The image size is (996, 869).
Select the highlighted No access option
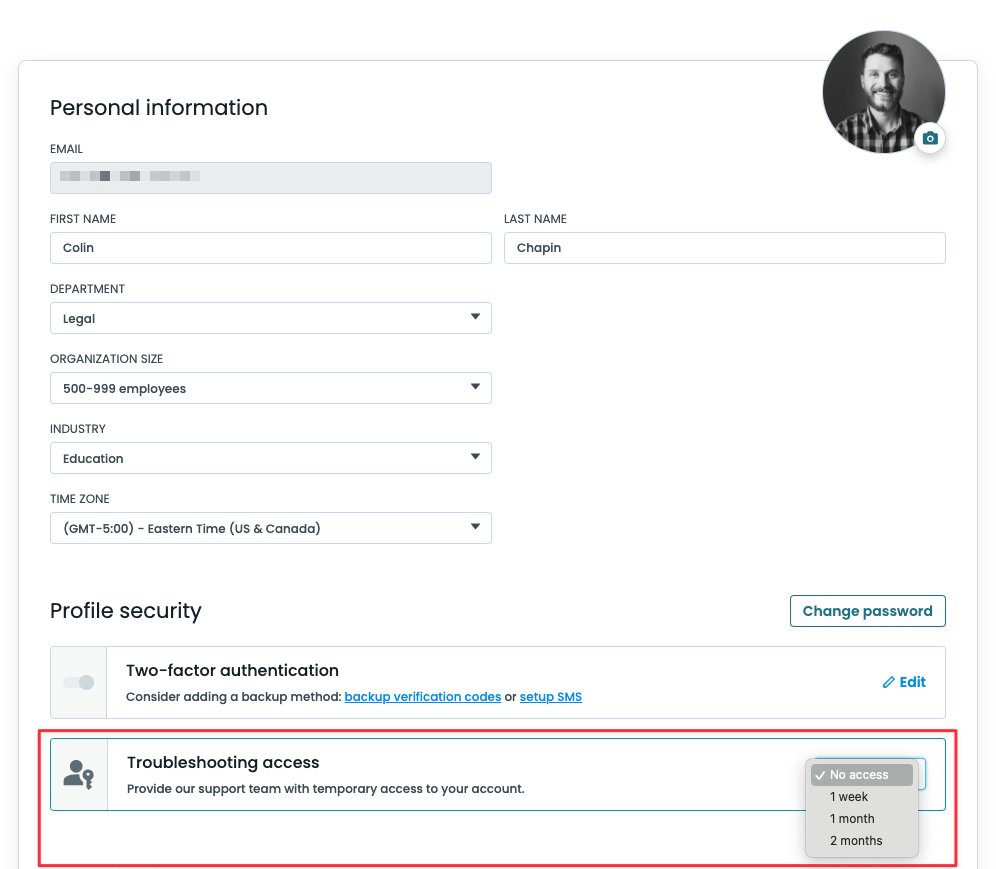click(x=861, y=774)
